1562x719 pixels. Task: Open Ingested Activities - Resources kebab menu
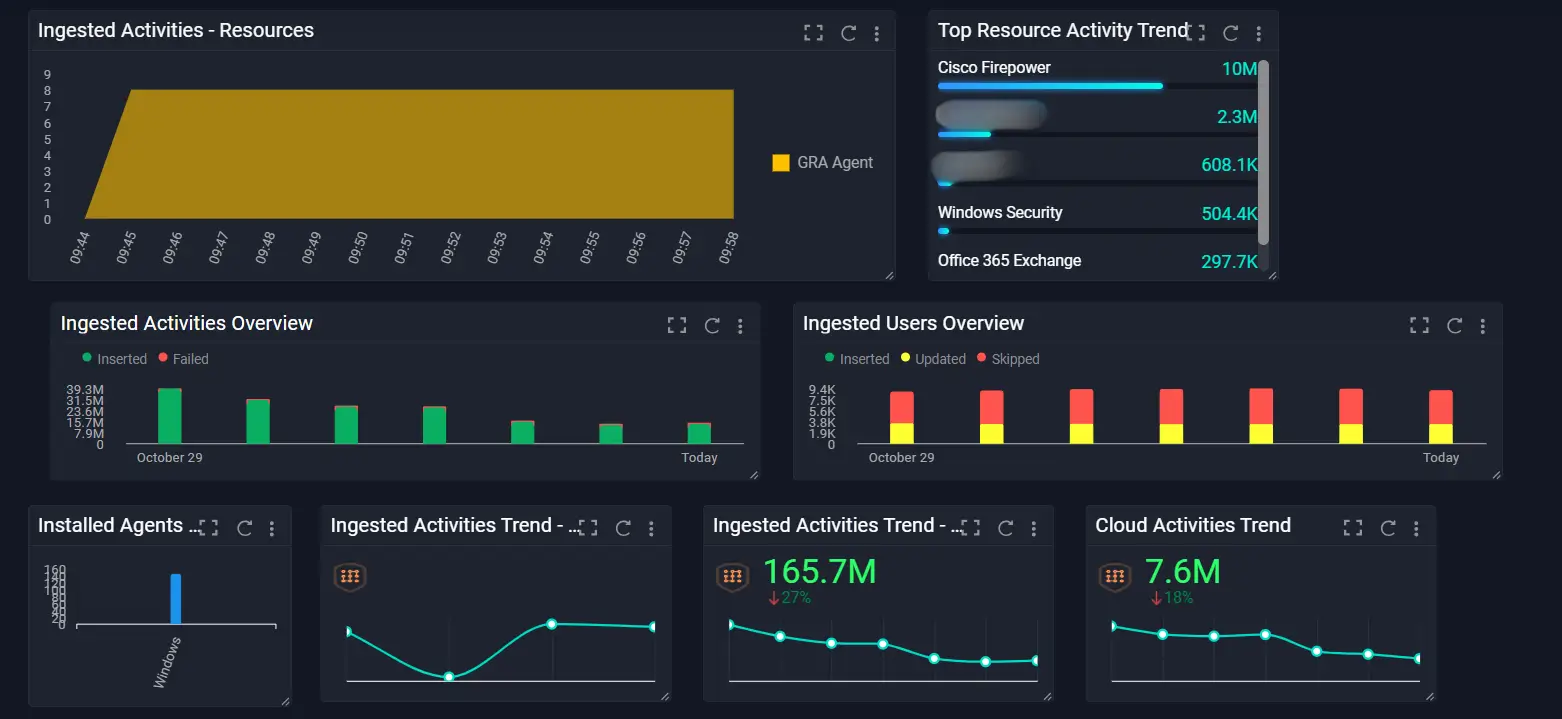[x=877, y=33]
